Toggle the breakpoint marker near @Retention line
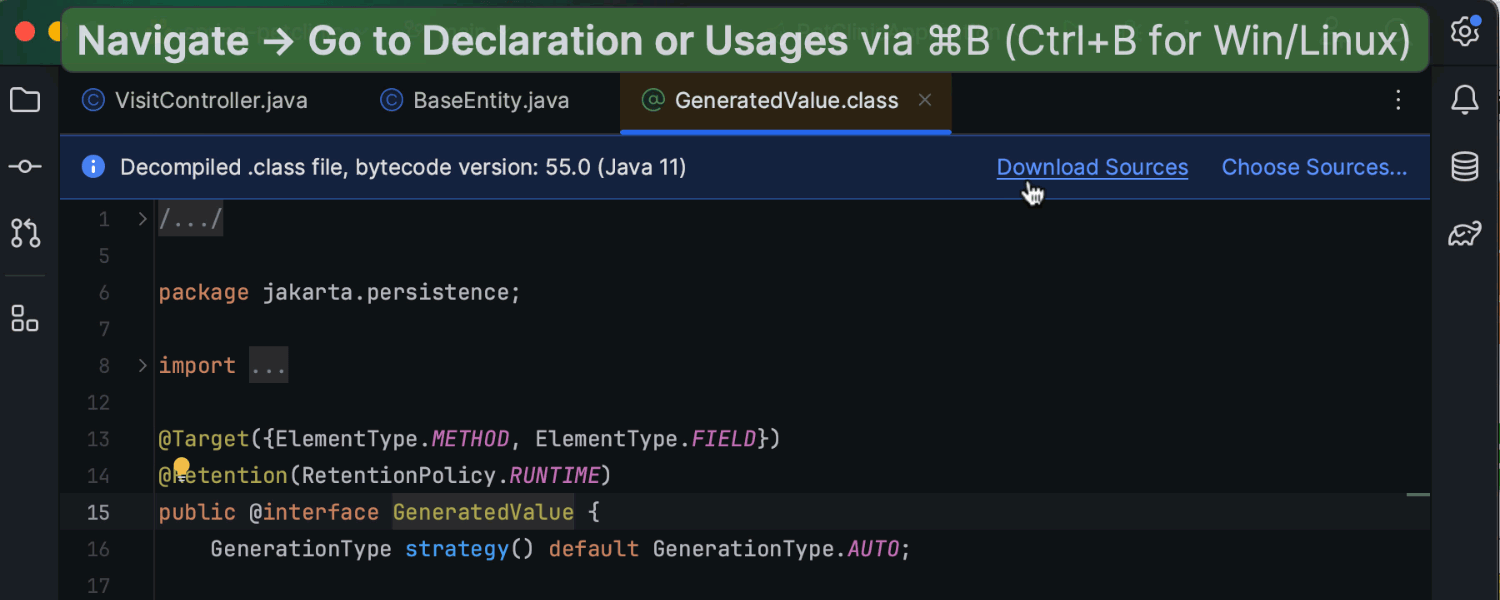 point(181,464)
